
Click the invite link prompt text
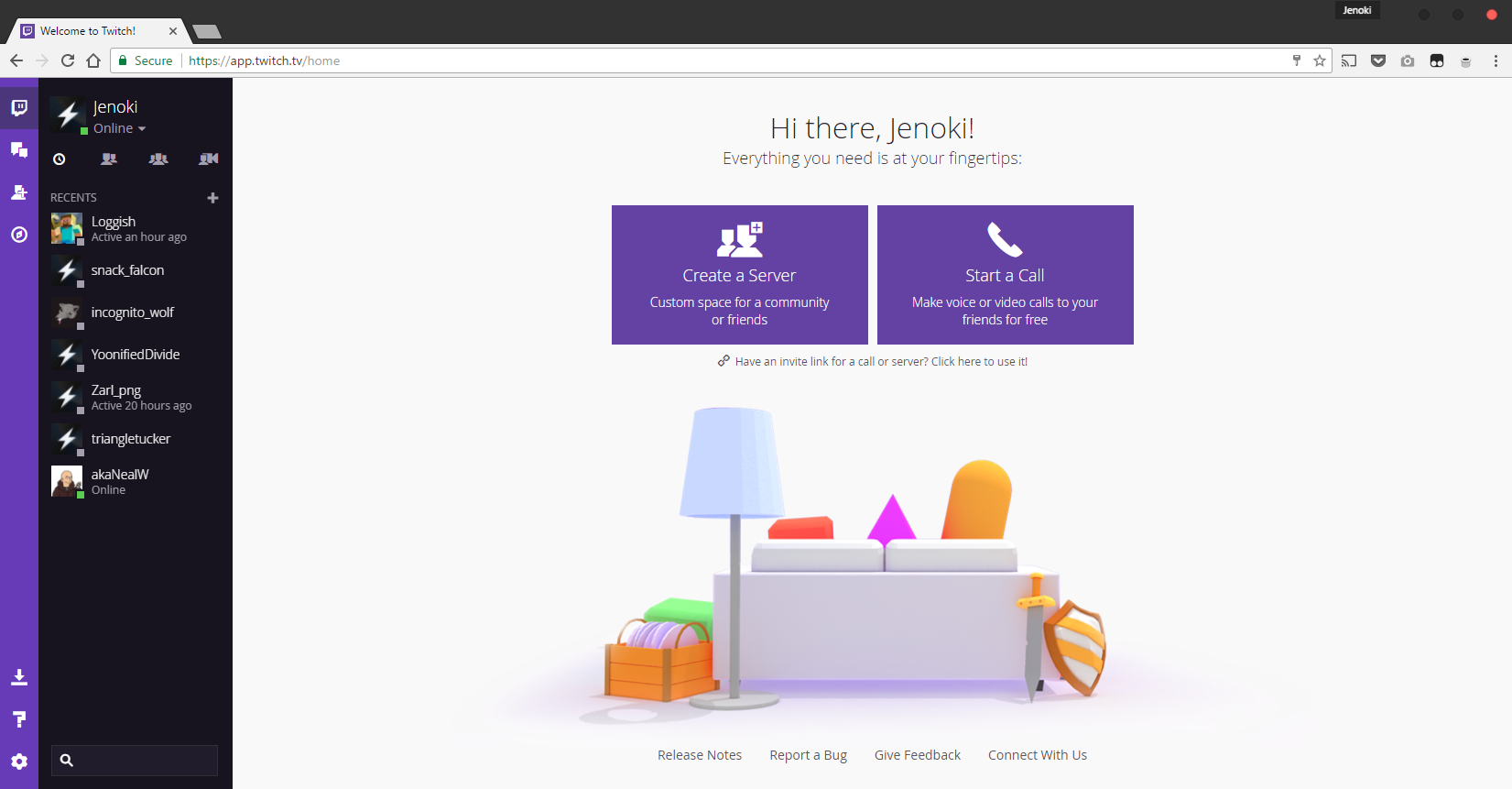tap(872, 362)
